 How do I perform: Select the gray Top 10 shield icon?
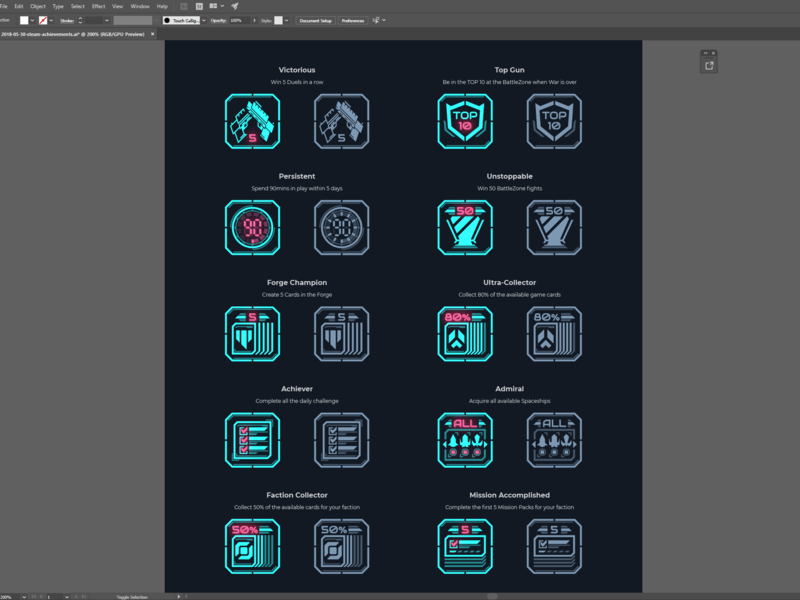(554, 121)
